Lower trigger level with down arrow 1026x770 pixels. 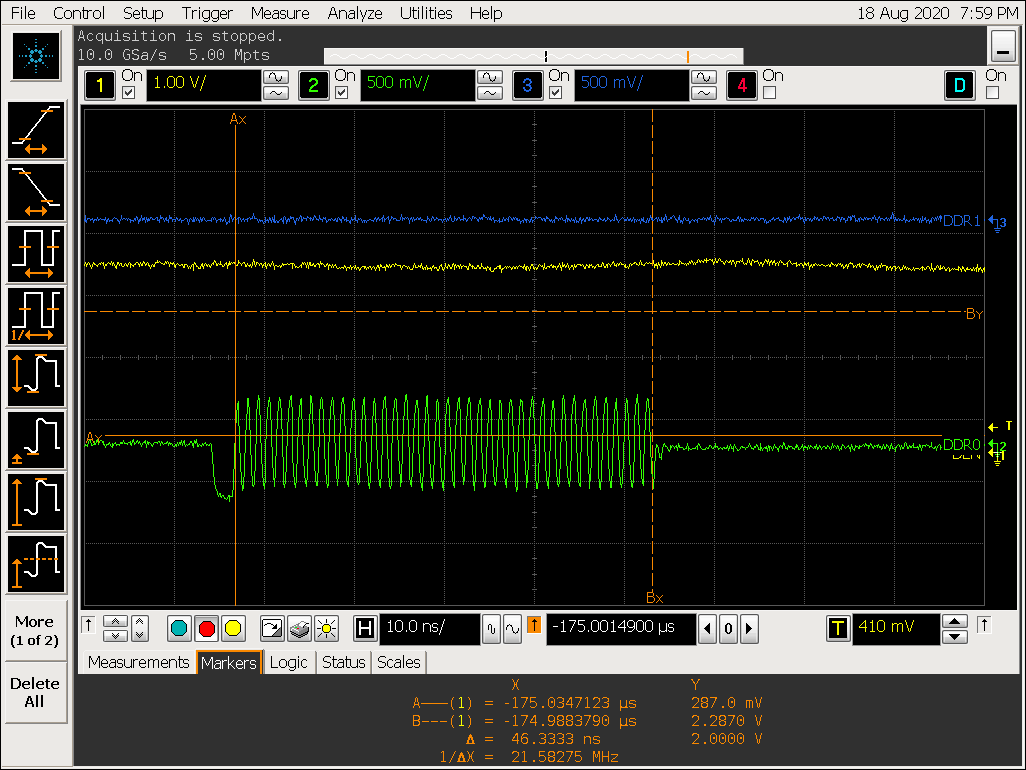pyautogui.click(x=955, y=637)
